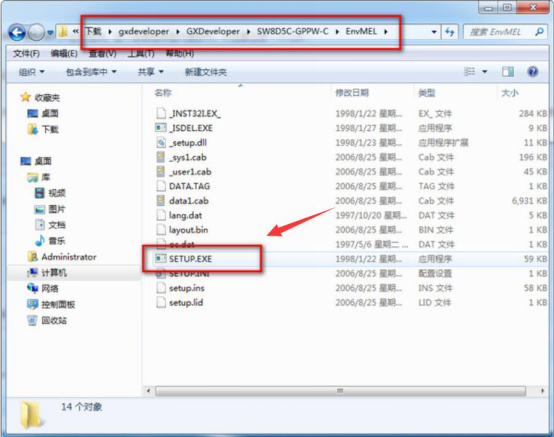
Task: Click the change view icon
Action: pos(469,72)
